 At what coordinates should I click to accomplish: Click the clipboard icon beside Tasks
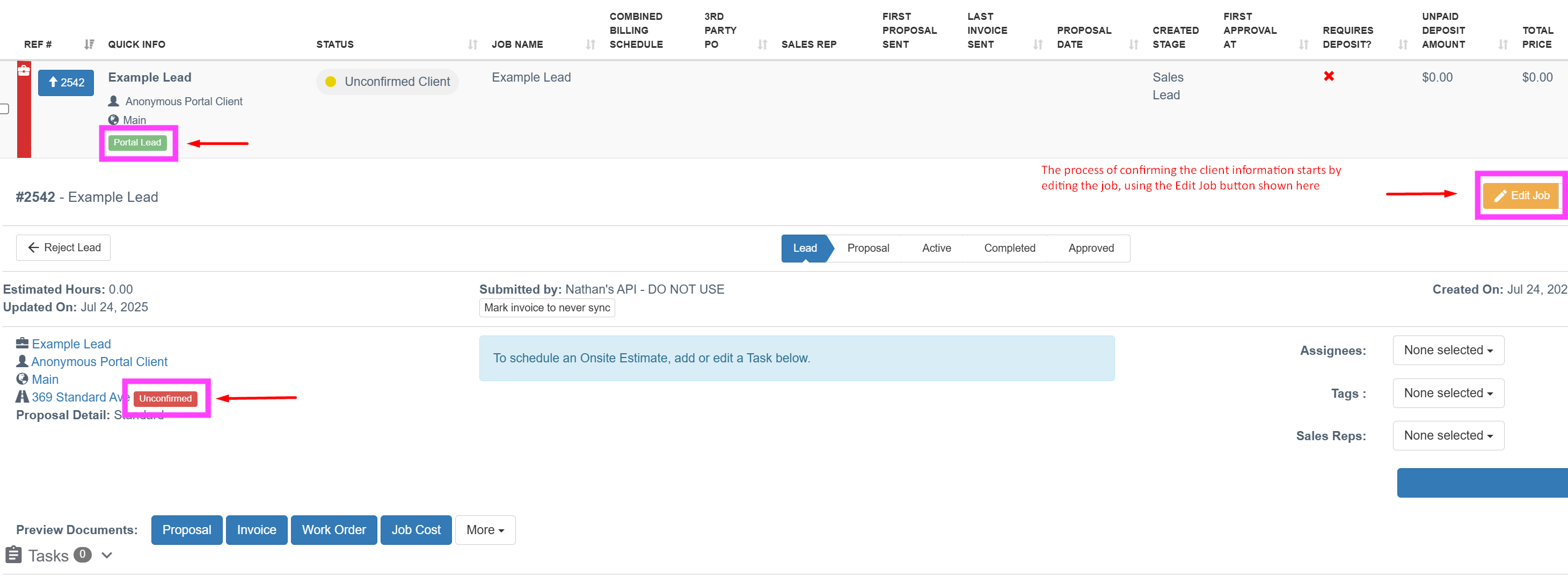(13, 555)
